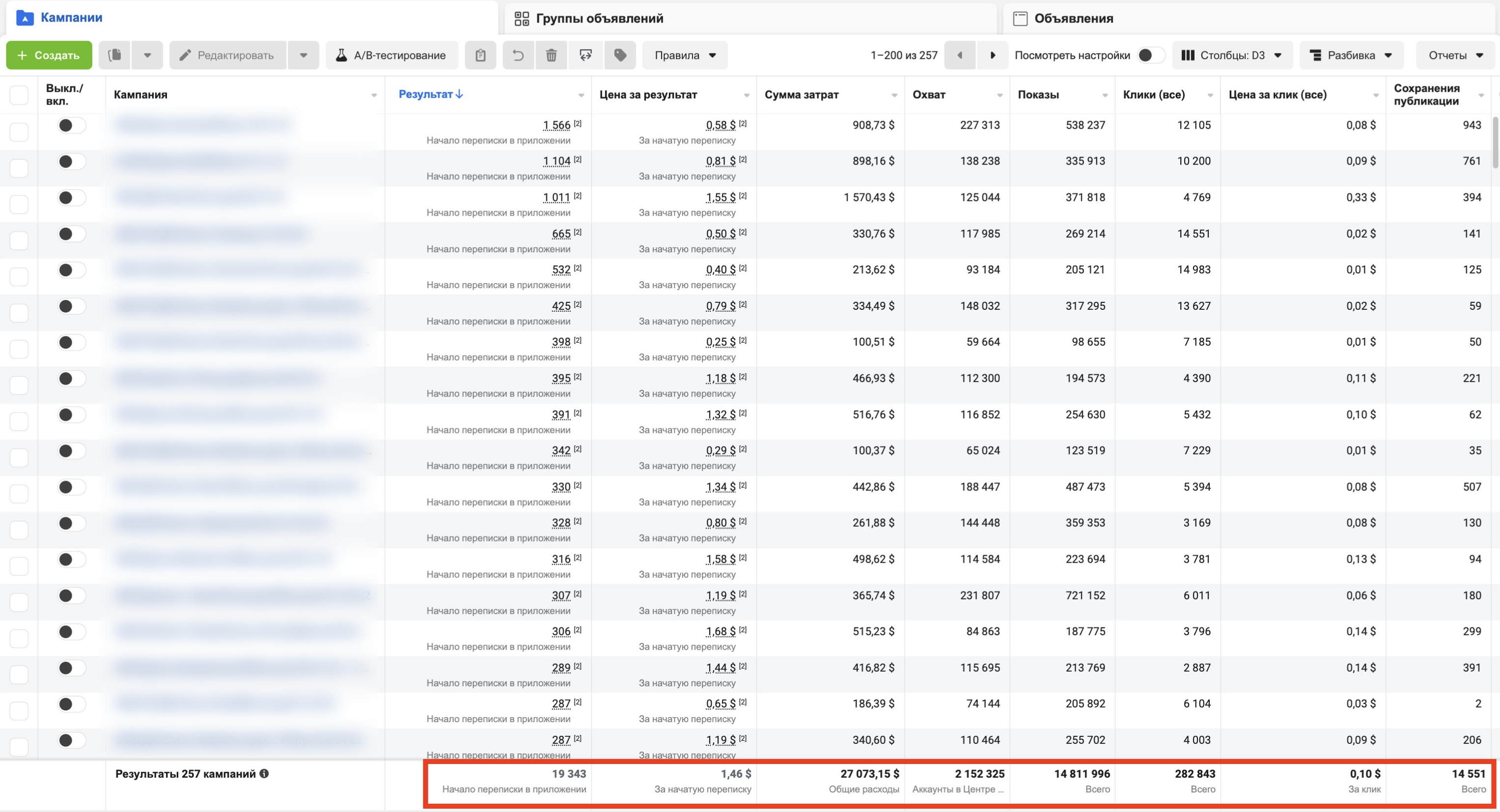Open Сумма затрат column header menu arrow
Viewport: 1500px width, 812px height.
tap(894, 95)
